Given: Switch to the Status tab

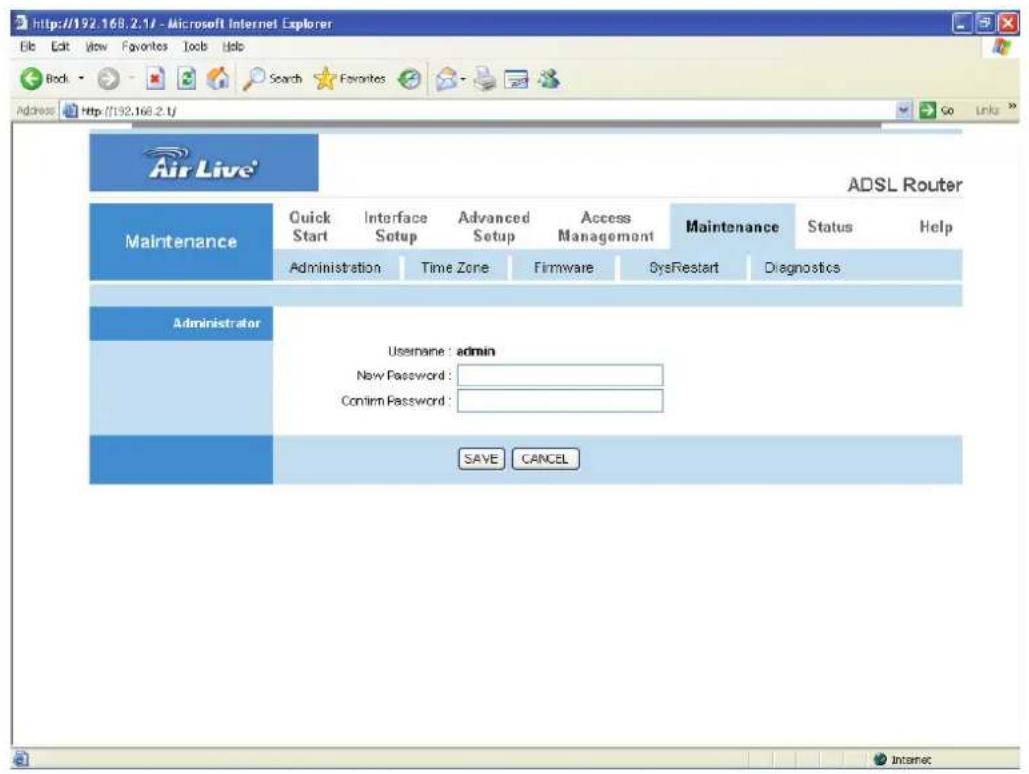Looking at the screenshot, I should point(830,226).
